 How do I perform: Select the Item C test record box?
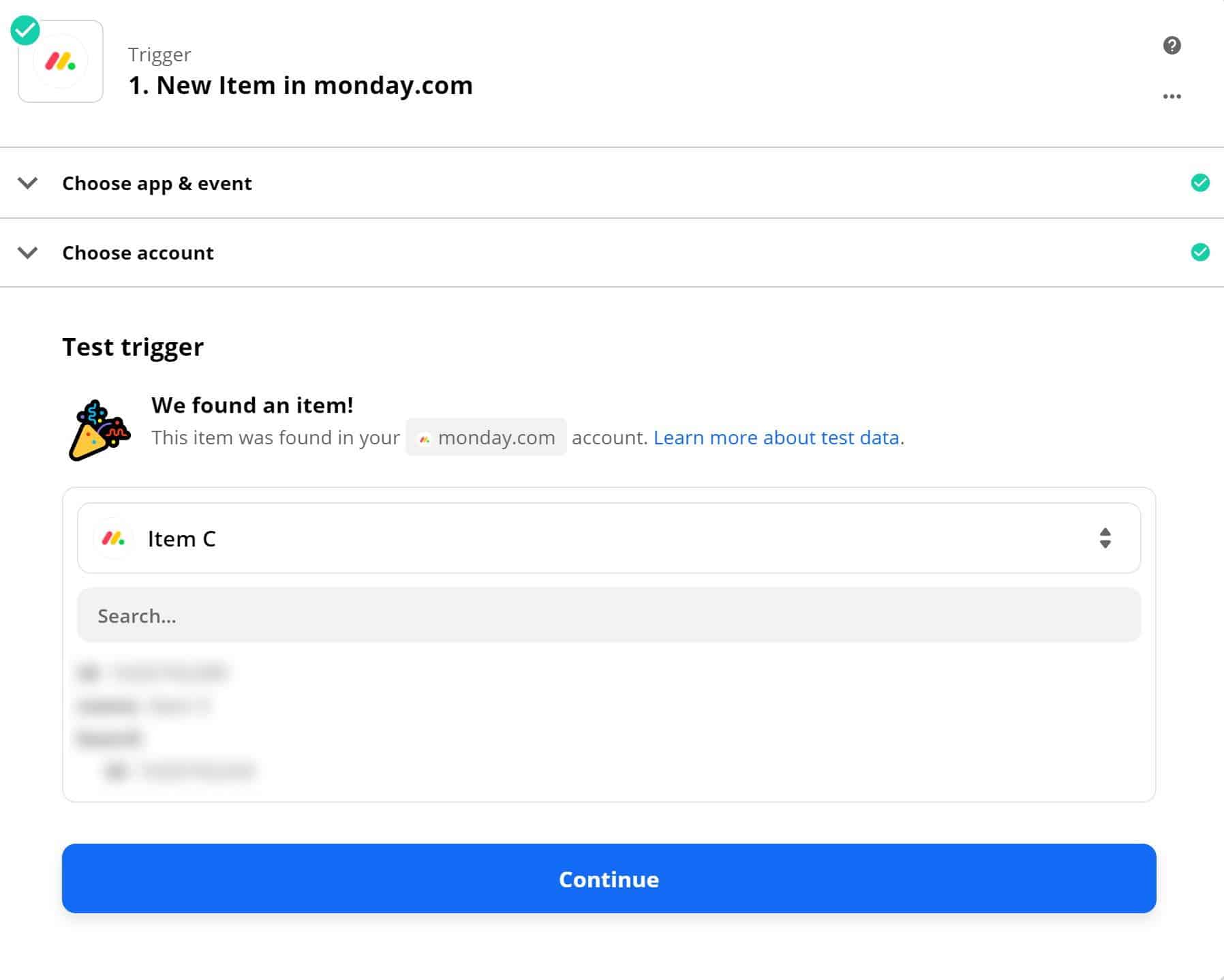[x=609, y=538]
